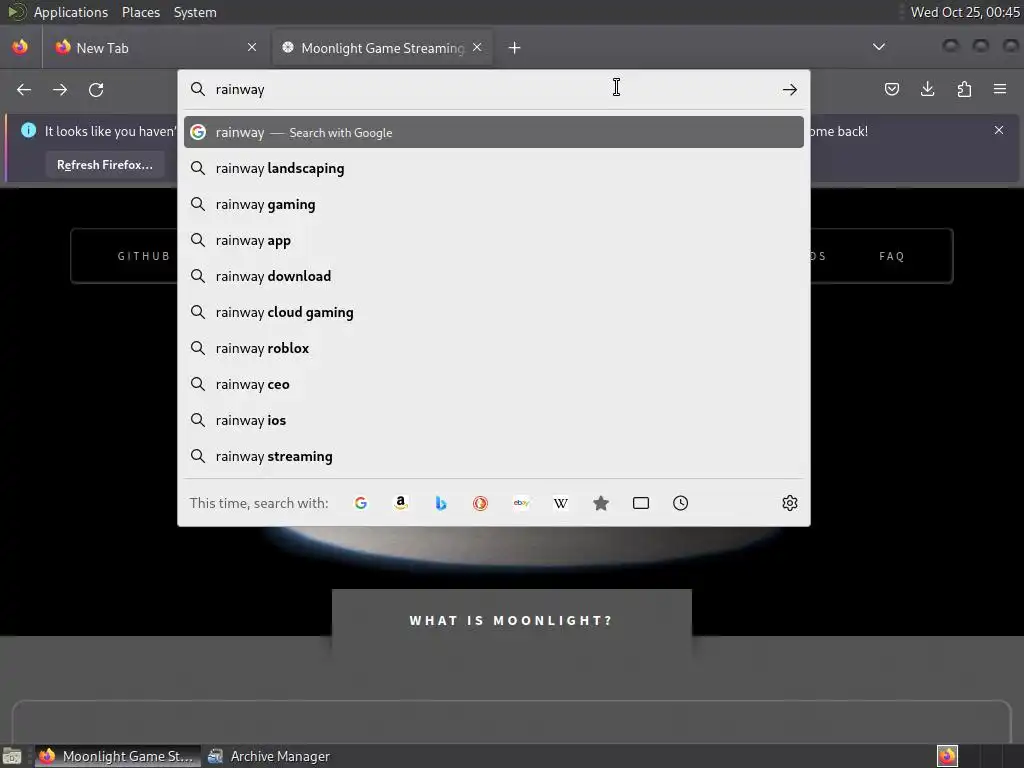Click into the address bar text field
This screenshot has width=1024, height=768.
496,89
